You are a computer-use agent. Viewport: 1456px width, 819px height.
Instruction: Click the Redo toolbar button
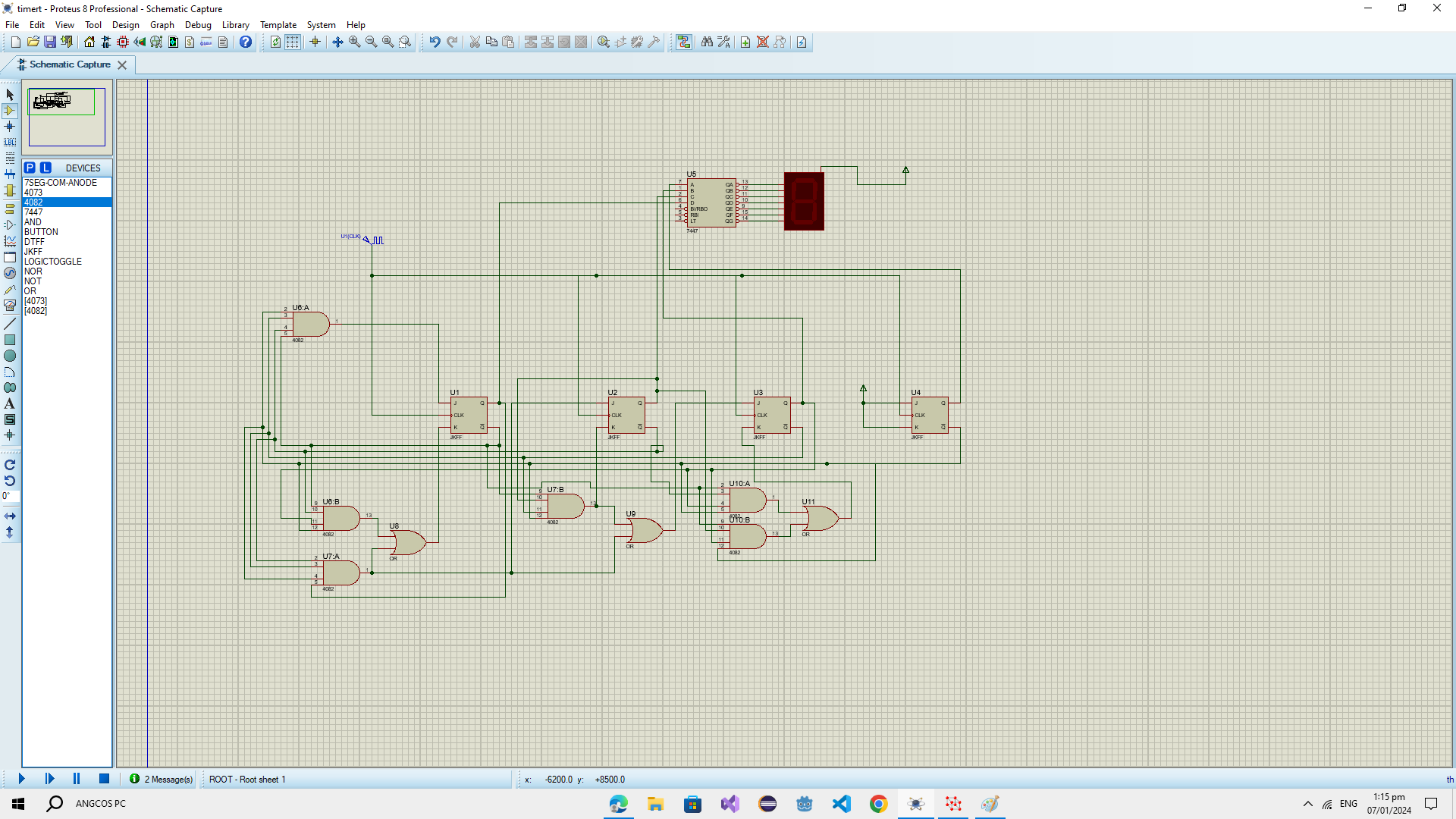point(451,42)
